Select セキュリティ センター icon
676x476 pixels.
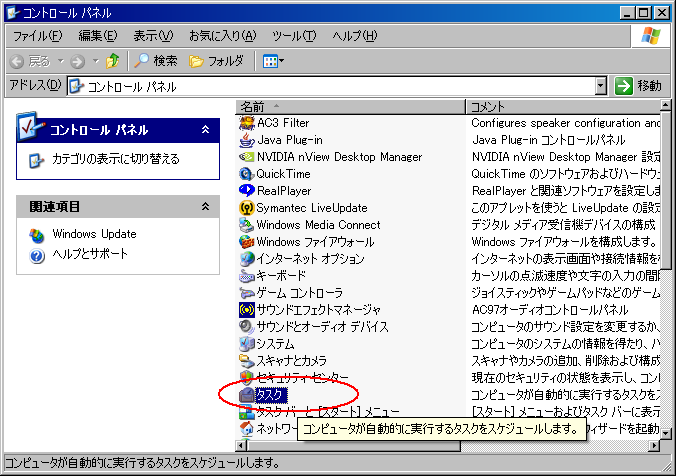247,378
